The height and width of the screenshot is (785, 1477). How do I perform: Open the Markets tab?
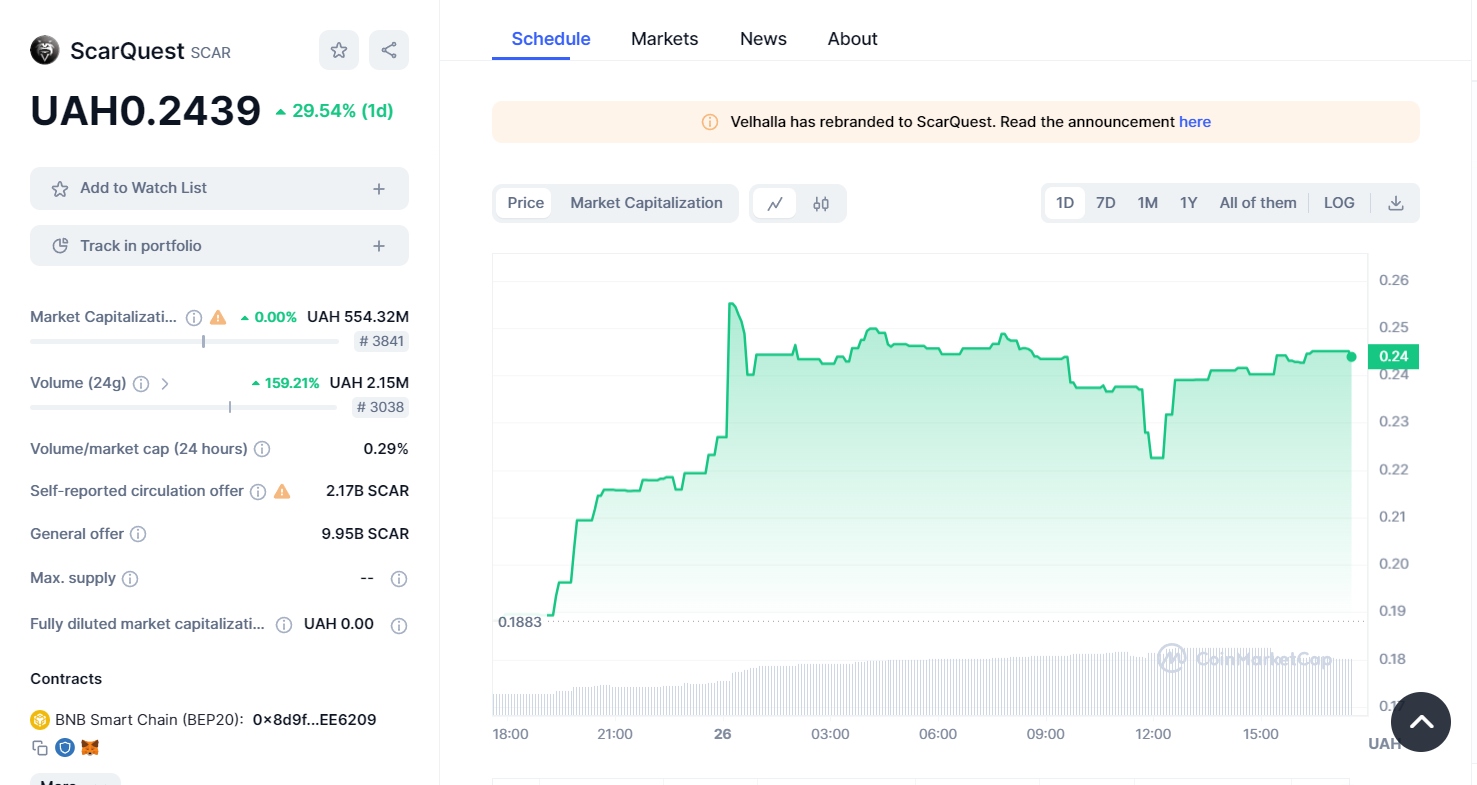[x=665, y=39]
